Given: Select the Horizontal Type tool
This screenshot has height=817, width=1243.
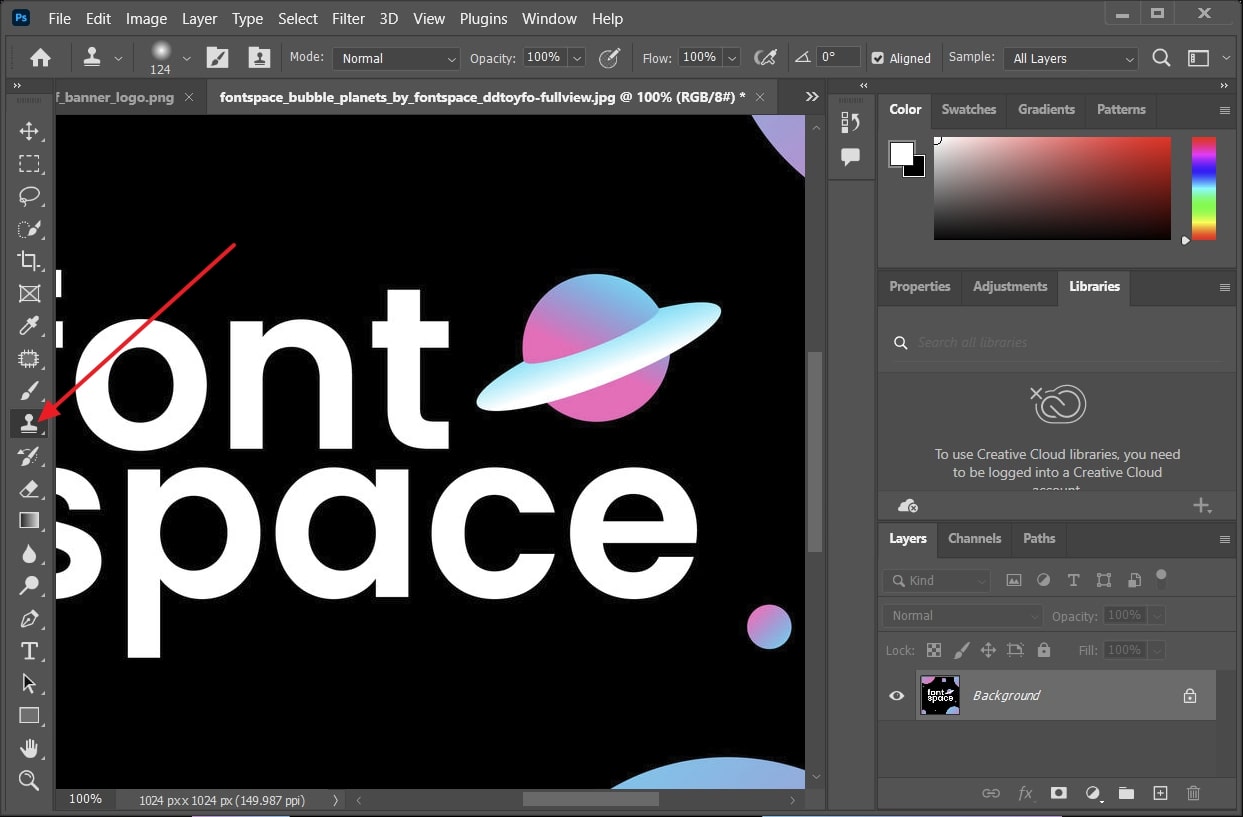Looking at the screenshot, I should [29, 651].
